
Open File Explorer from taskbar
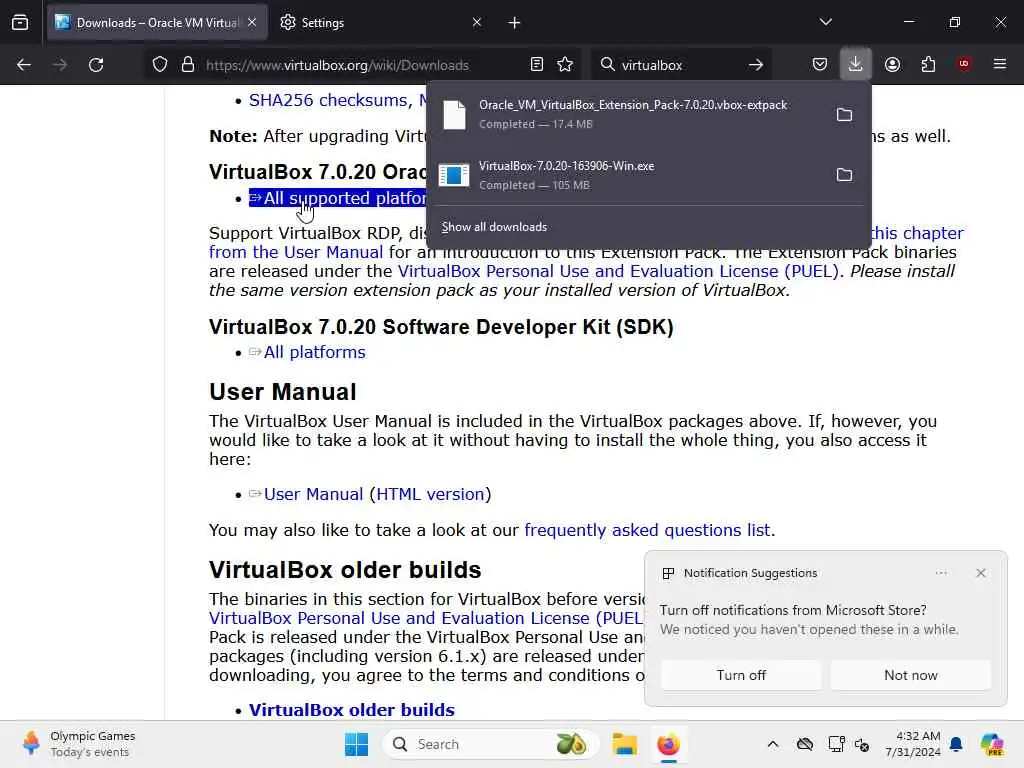point(624,744)
